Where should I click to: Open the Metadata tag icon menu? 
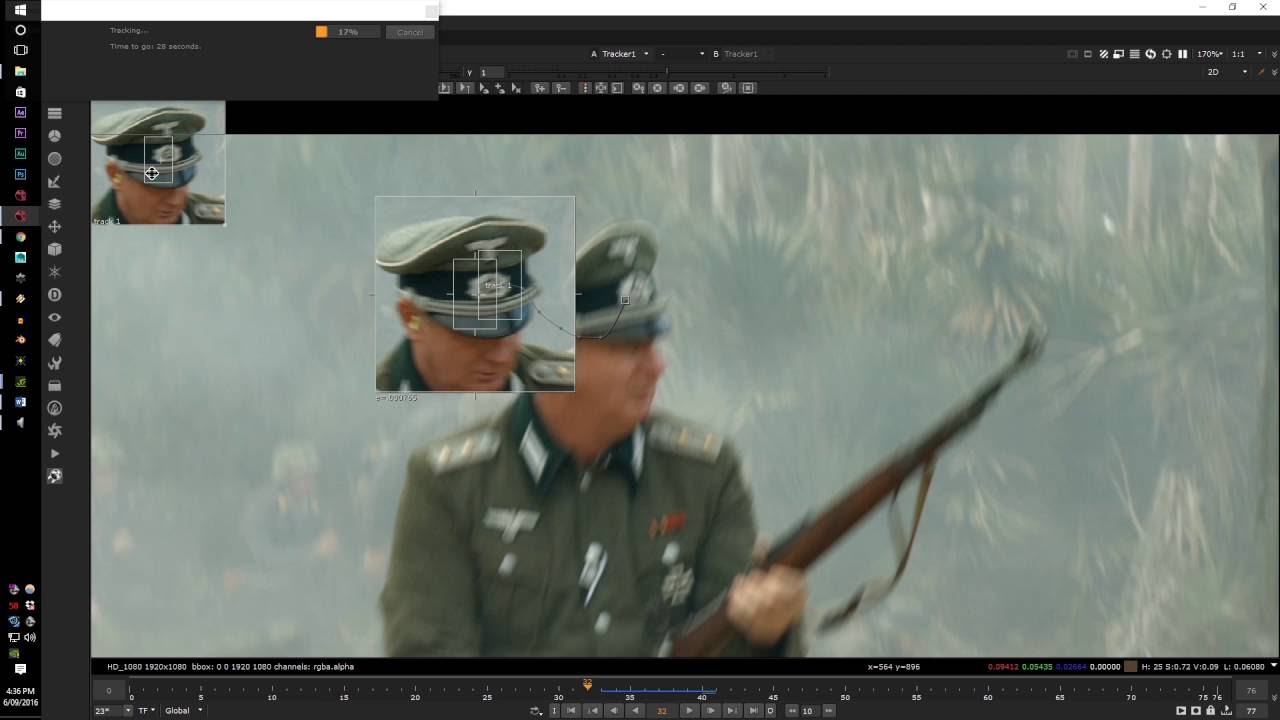point(55,340)
